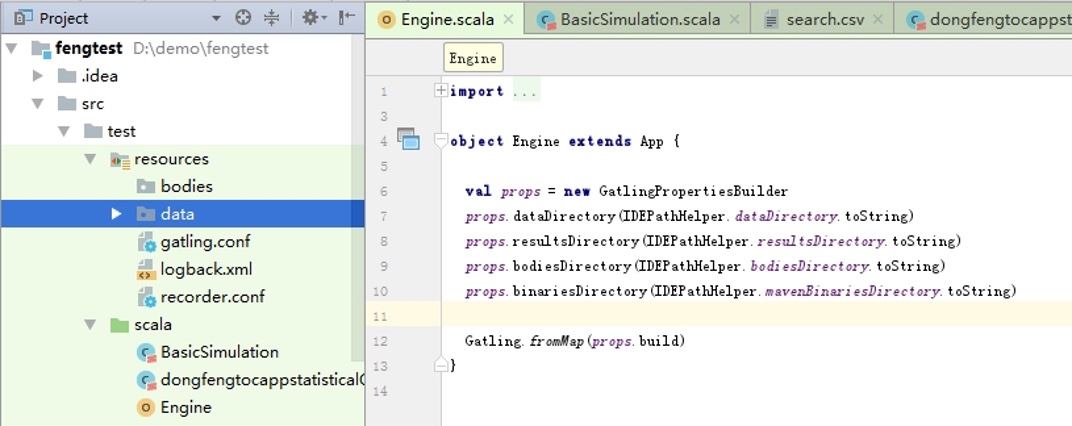Expand the folded import block
The height and width of the screenshot is (426, 1072).
(441, 91)
